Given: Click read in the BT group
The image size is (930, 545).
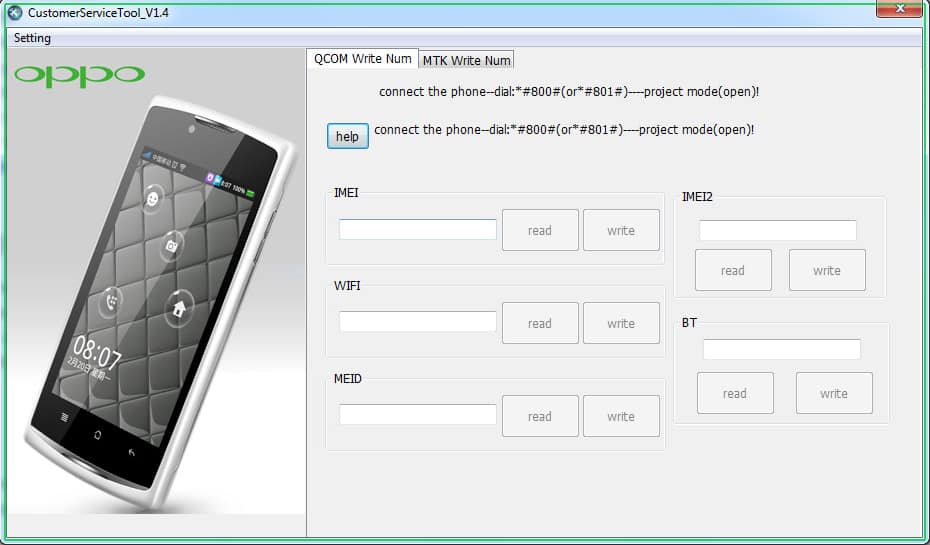Looking at the screenshot, I should pos(735,393).
